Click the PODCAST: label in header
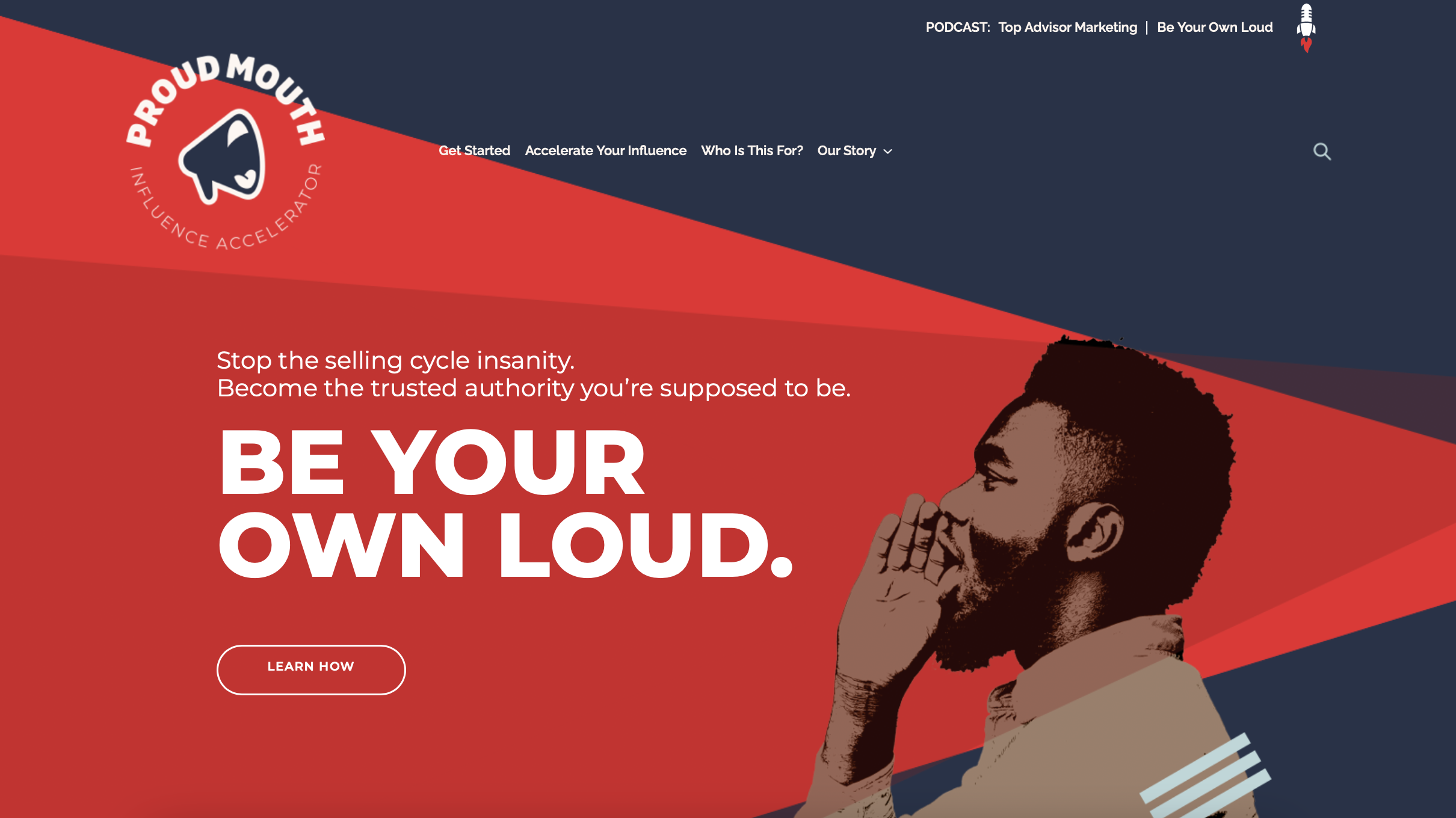1456x818 pixels. pyautogui.click(x=958, y=27)
